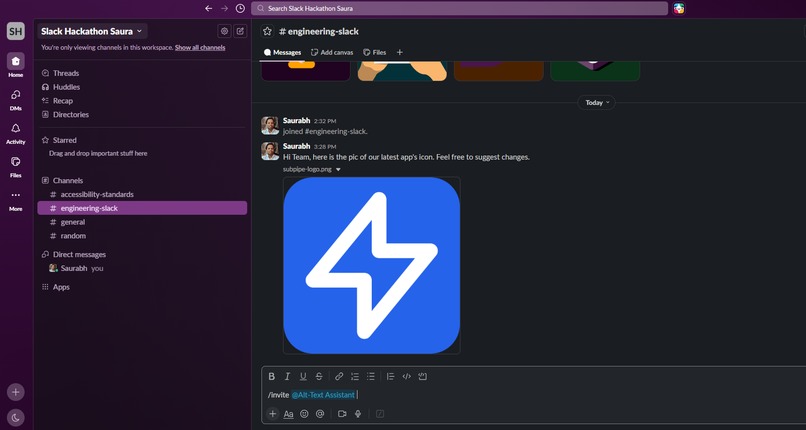Open engineering-slack channel details from header
This screenshot has height=430, width=806.
tap(319, 31)
